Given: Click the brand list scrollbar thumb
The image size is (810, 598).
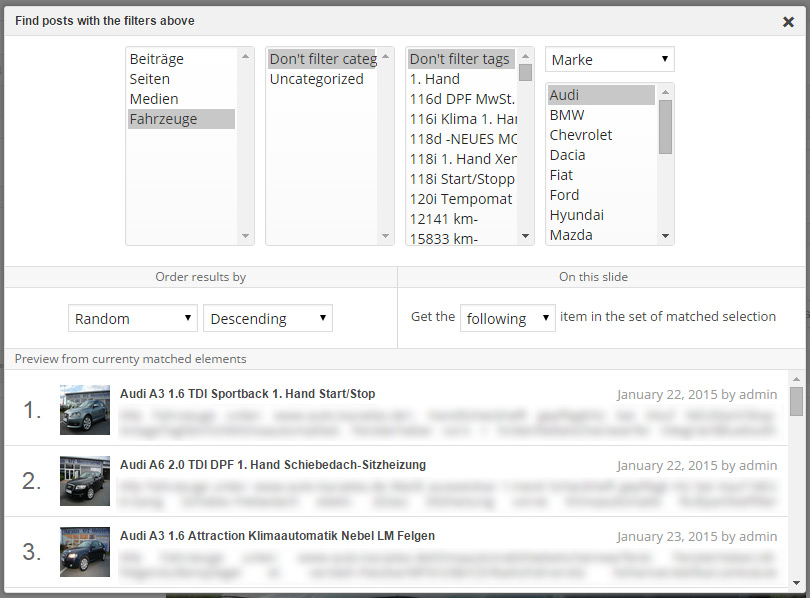Looking at the screenshot, I should click(x=665, y=127).
